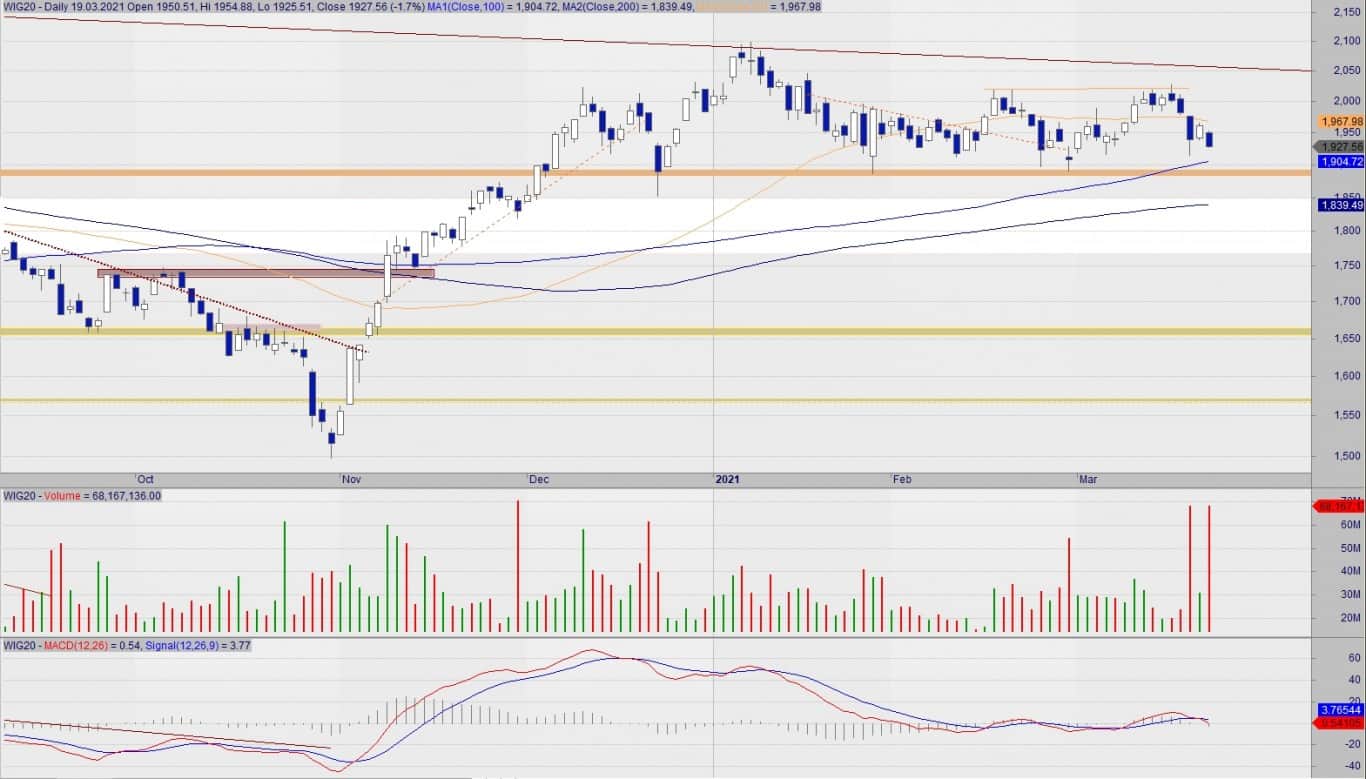Click the blue 3.76544 Signal value tag

[1340, 709]
